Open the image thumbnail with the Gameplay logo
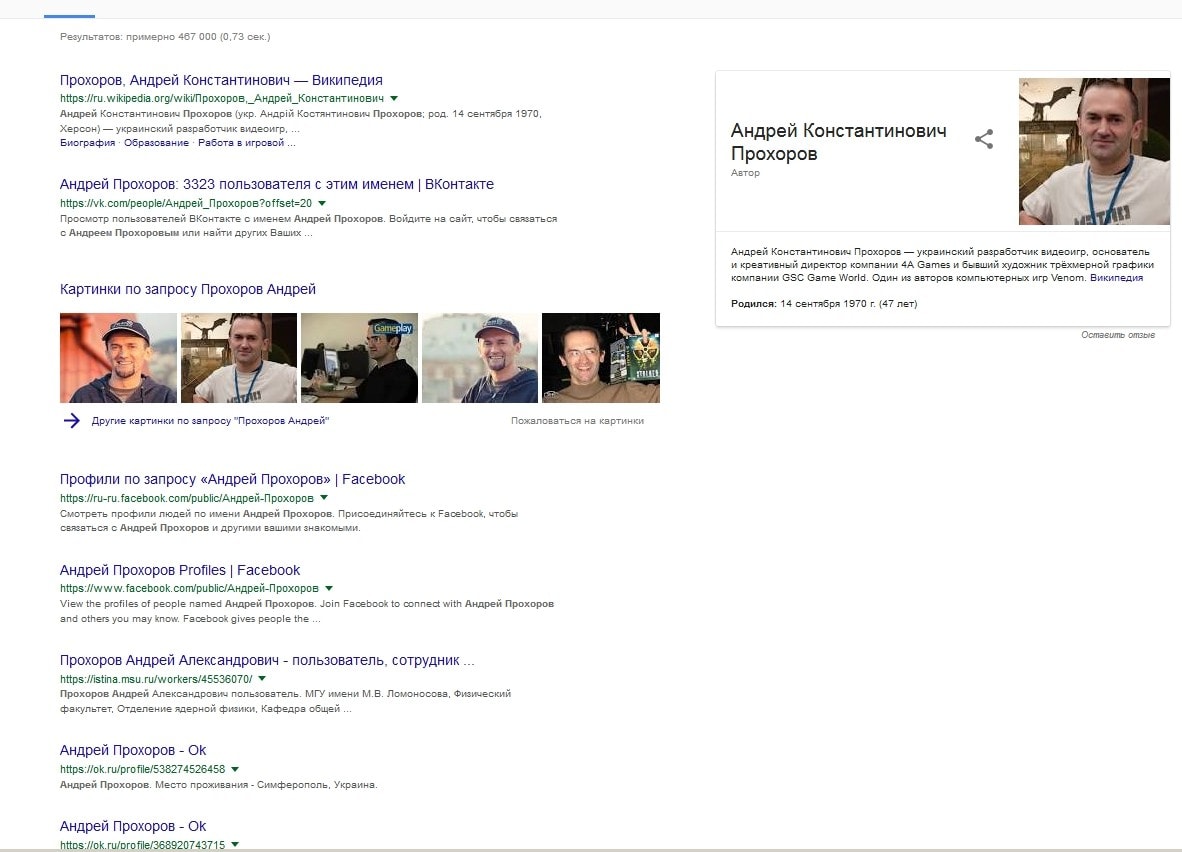1182x852 pixels. pos(360,357)
